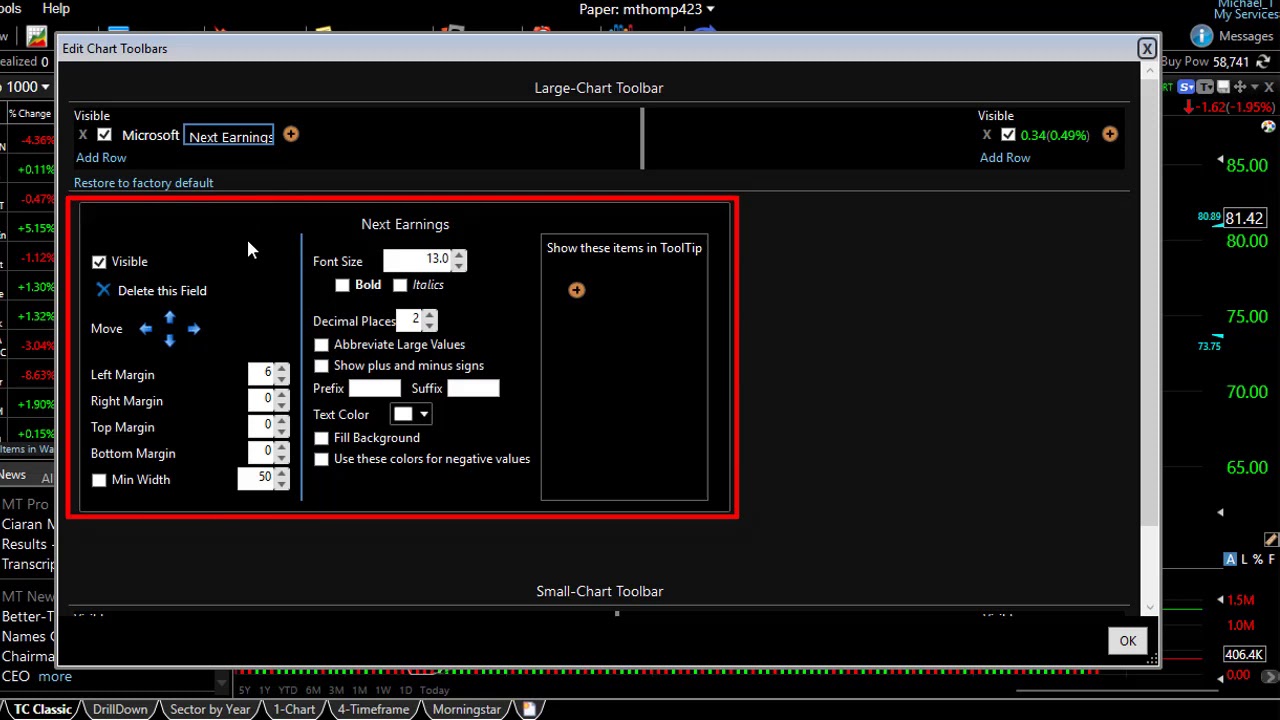Toggle visibility of the 0.34(0.49%) row
The image size is (1280, 720).
(1008, 135)
